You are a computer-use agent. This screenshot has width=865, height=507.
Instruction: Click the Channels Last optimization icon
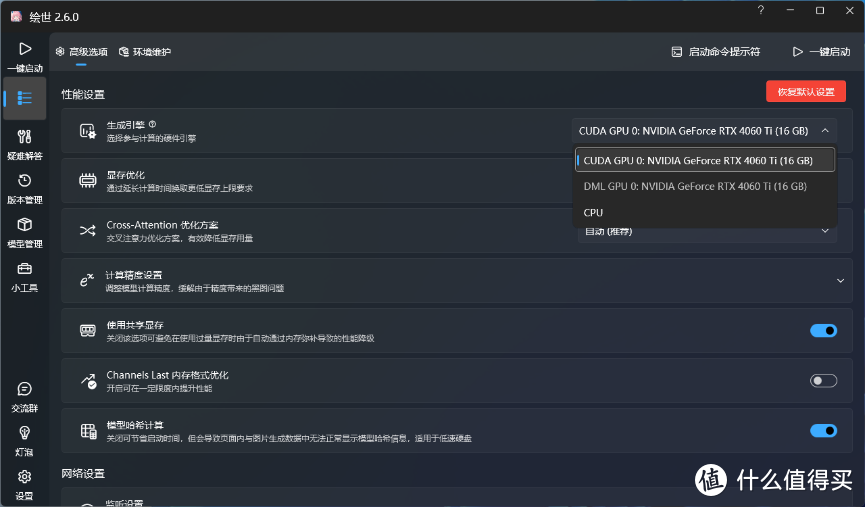(88, 381)
